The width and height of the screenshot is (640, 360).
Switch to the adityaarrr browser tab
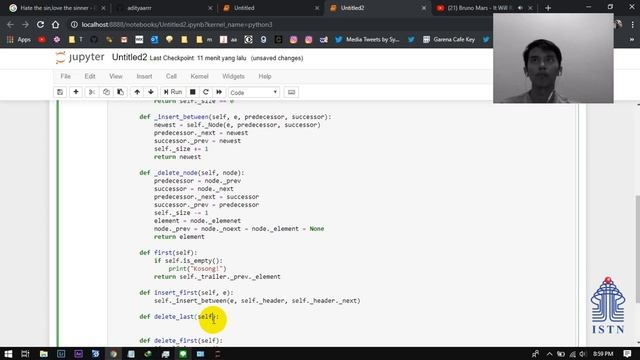coord(163,8)
